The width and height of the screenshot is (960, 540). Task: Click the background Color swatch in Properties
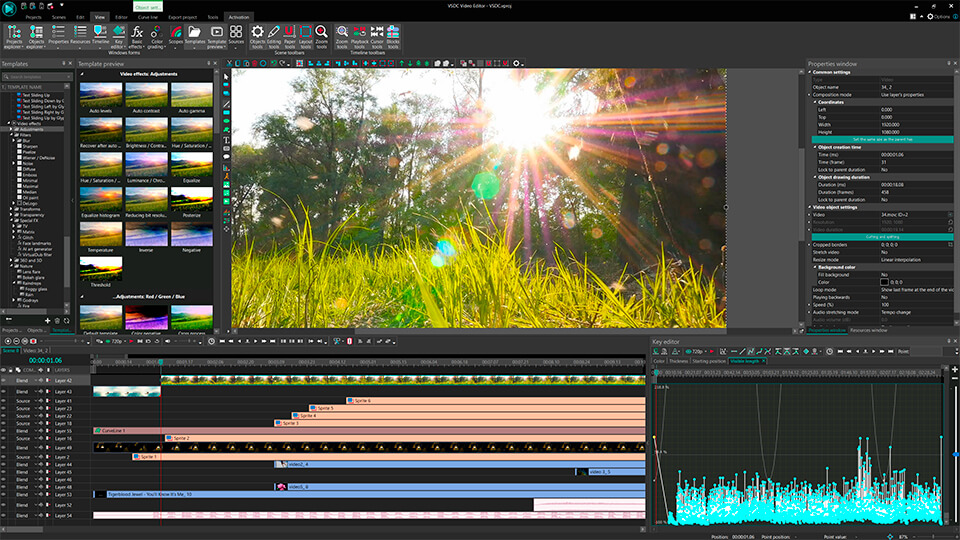(884, 282)
